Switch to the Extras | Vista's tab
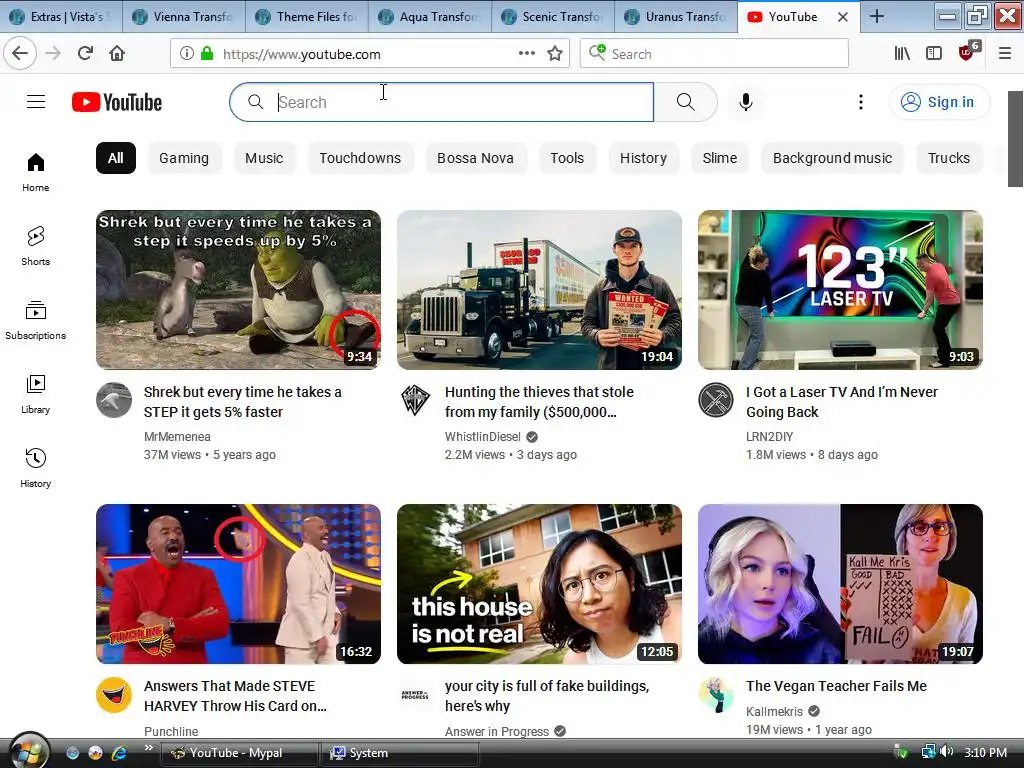The width and height of the screenshot is (1024, 768). (62, 17)
